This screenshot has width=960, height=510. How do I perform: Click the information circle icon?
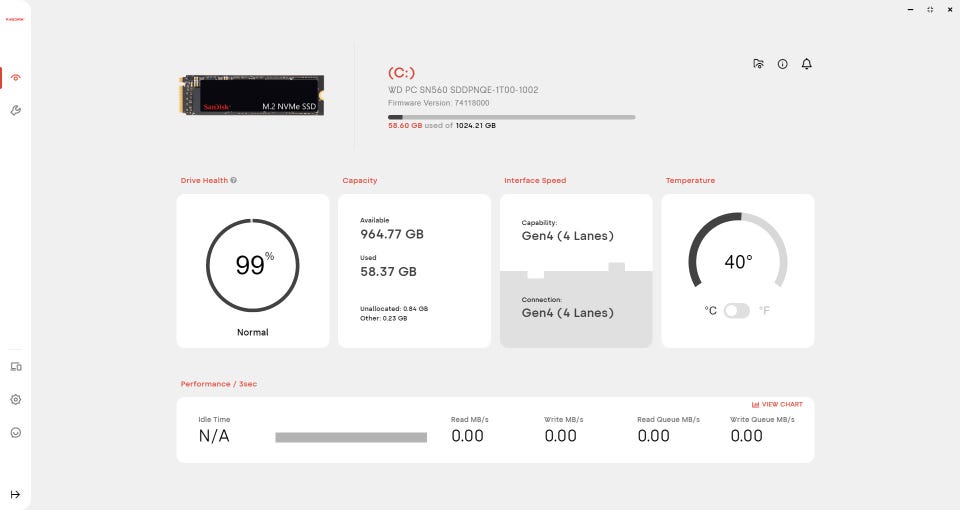782,64
